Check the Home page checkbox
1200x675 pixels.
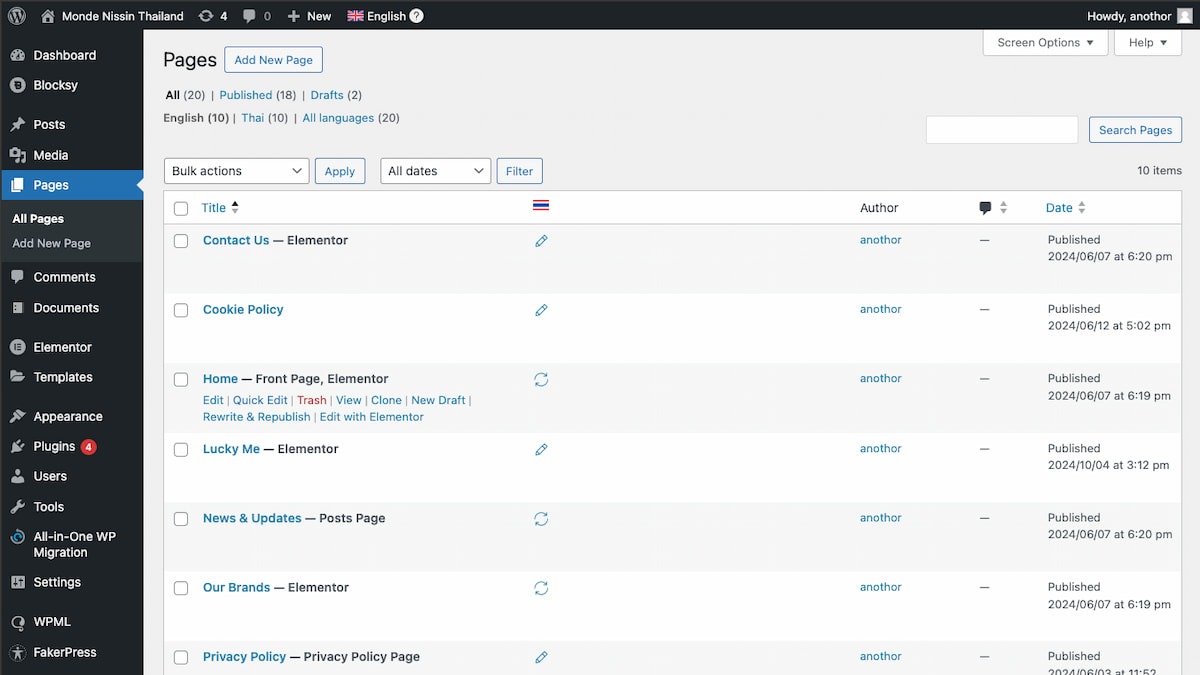(181, 380)
